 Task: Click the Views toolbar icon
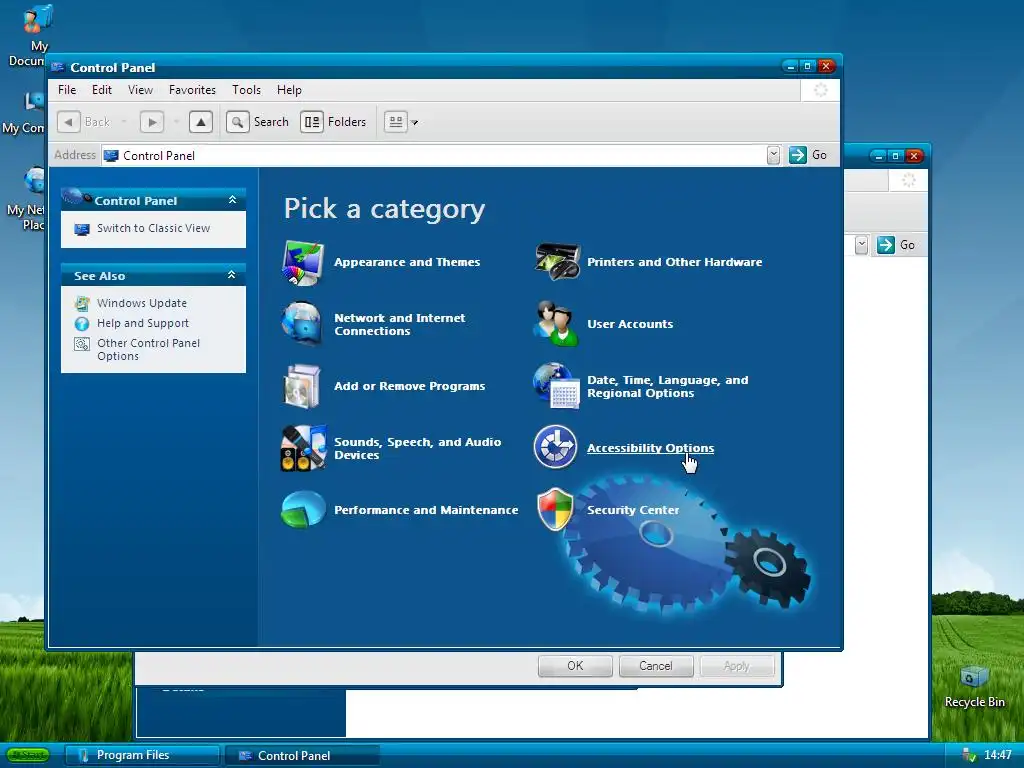[x=395, y=121]
